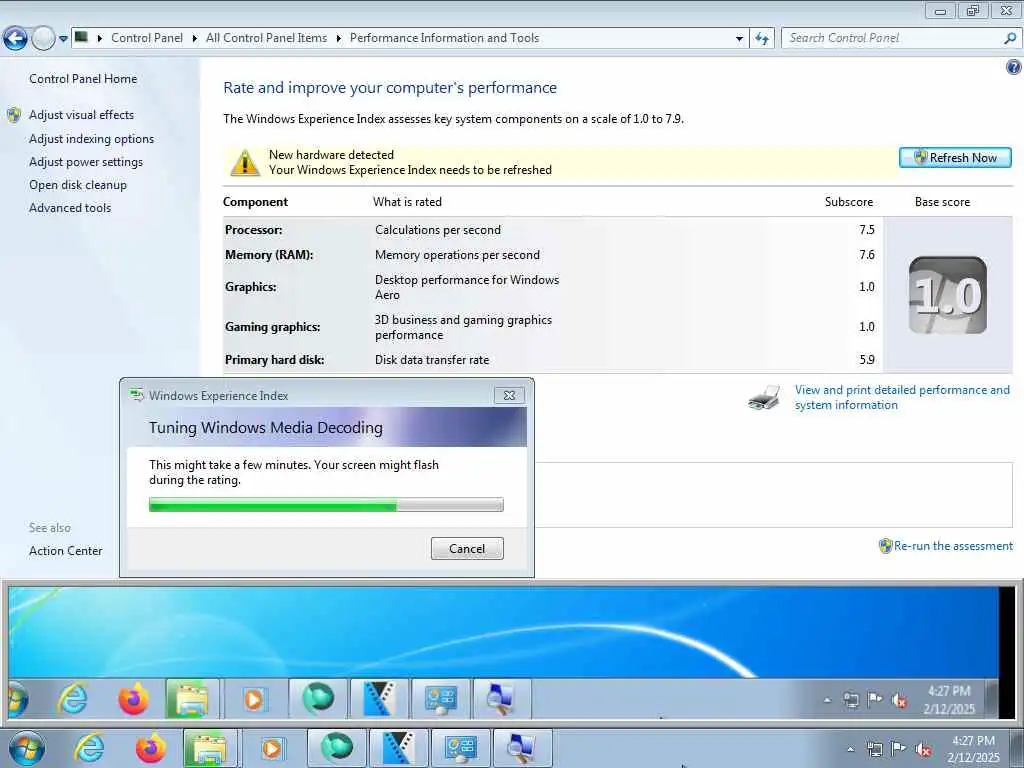Click Explorer folder on upper mirrored taskbar
This screenshot has height=768, width=1024.
point(190,699)
